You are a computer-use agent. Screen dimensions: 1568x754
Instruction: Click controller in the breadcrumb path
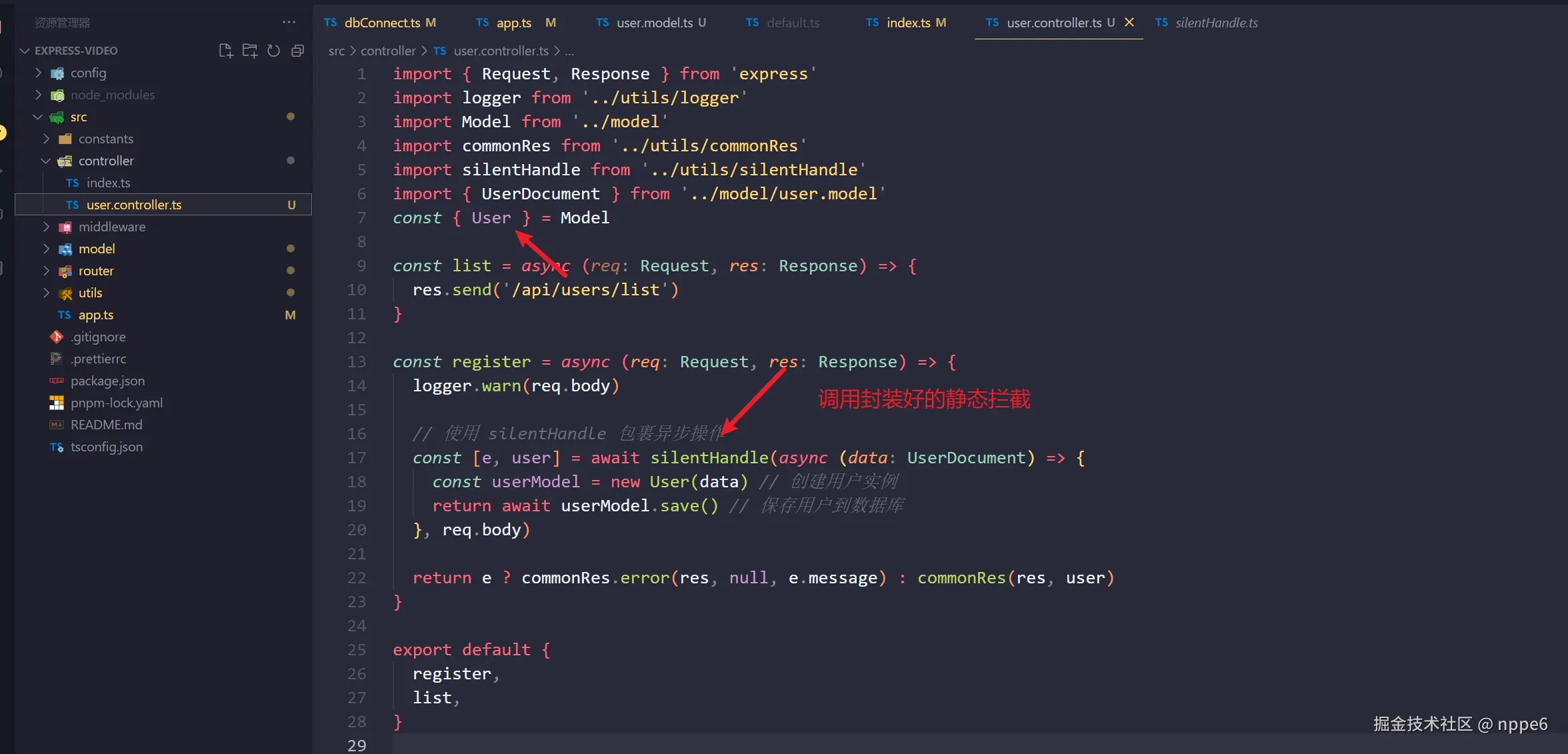(387, 51)
